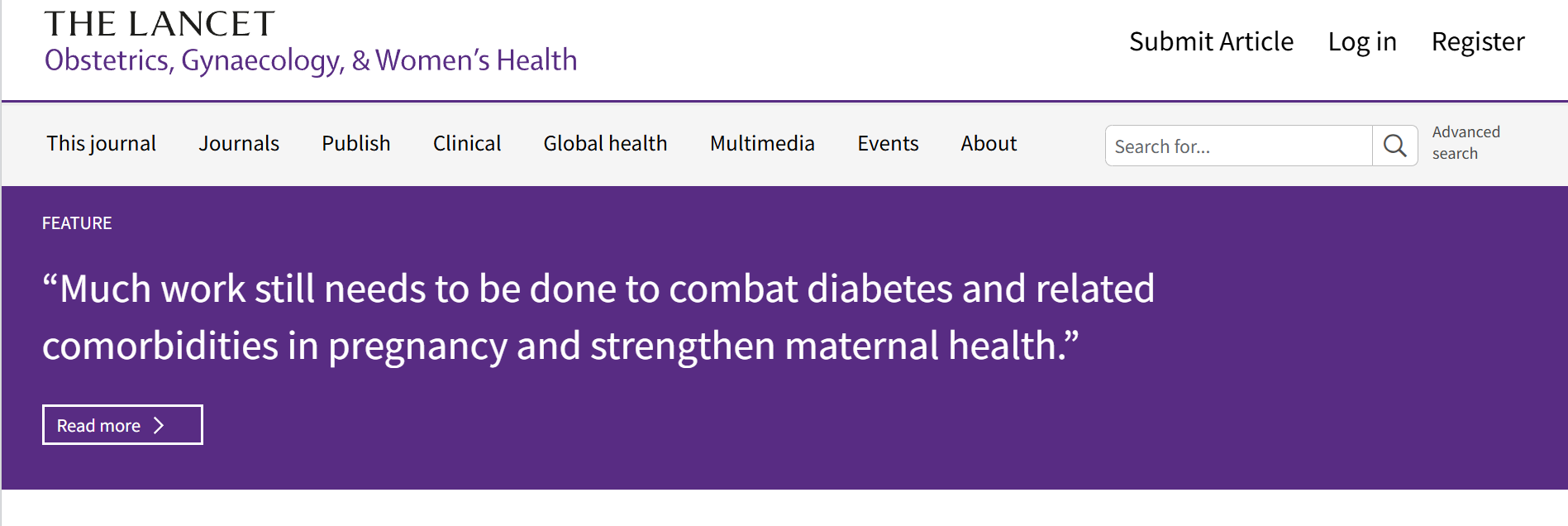Screen dimensions: 1568x526
Task: Click The Lancet logo
Action: click(159, 24)
